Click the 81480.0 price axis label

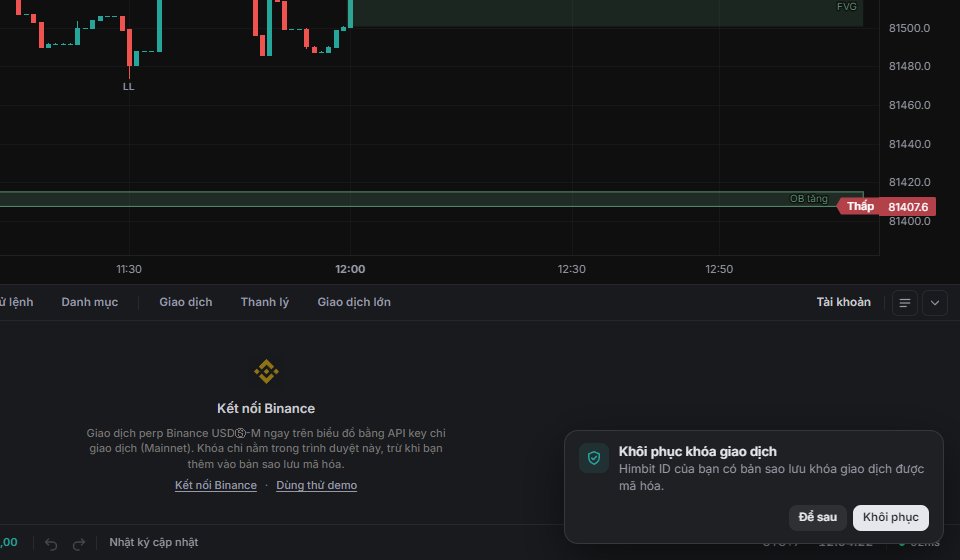click(x=909, y=66)
